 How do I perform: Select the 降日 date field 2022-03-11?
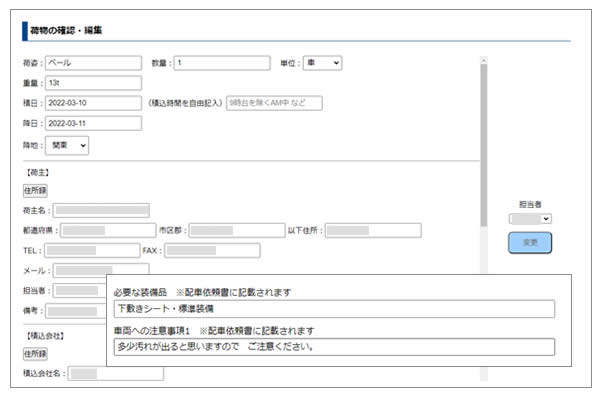pyautogui.click(x=94, y=122)
